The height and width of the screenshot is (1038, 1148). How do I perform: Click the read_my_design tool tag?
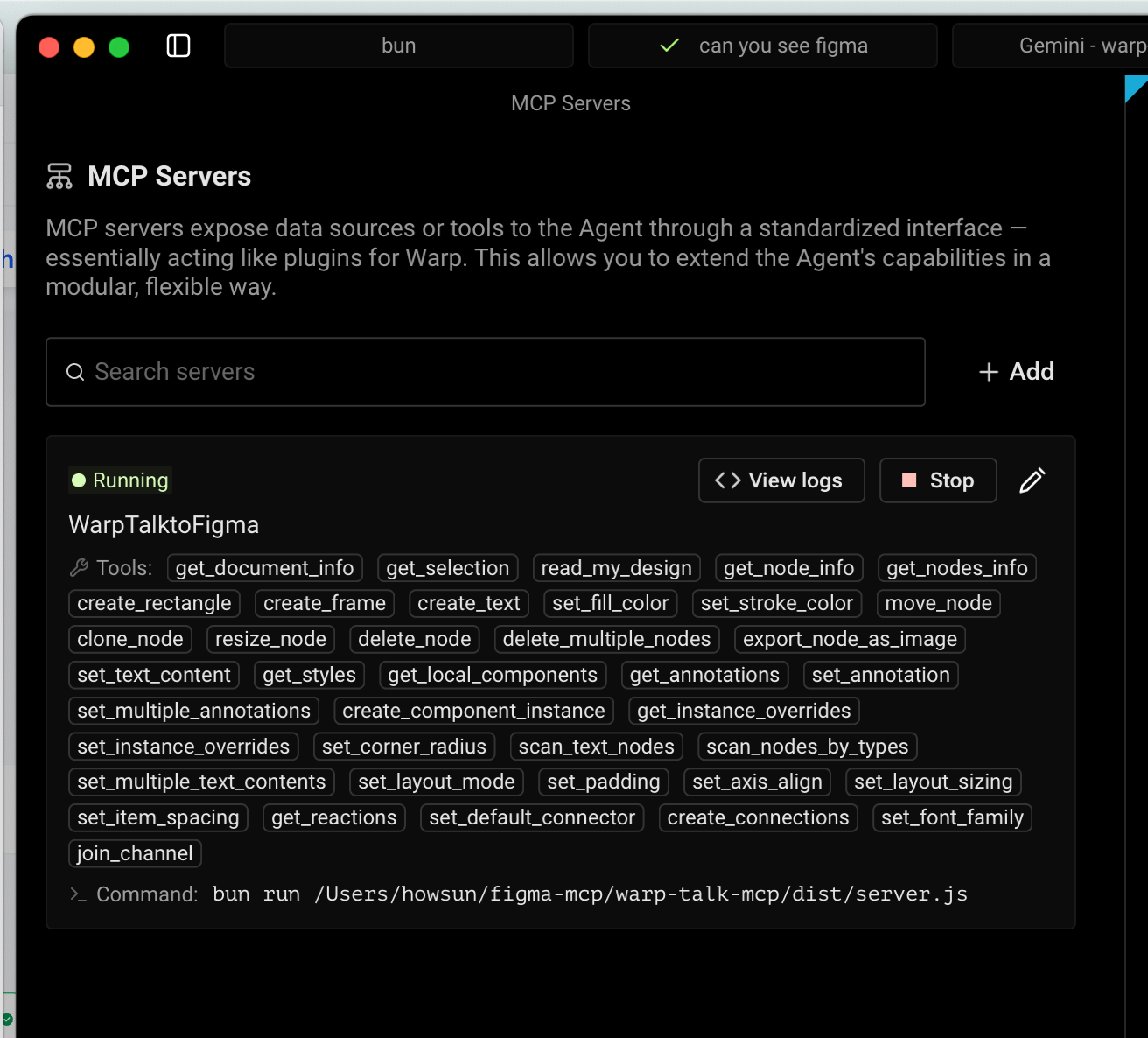point(617,568)
